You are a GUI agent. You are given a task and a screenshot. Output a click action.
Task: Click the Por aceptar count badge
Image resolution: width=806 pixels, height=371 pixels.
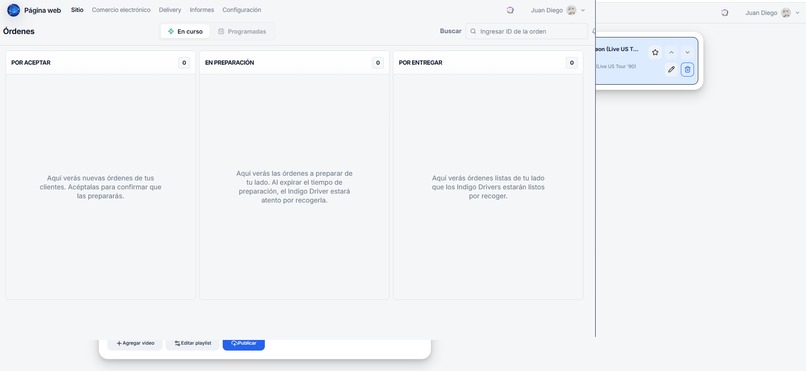pos(184,63)
